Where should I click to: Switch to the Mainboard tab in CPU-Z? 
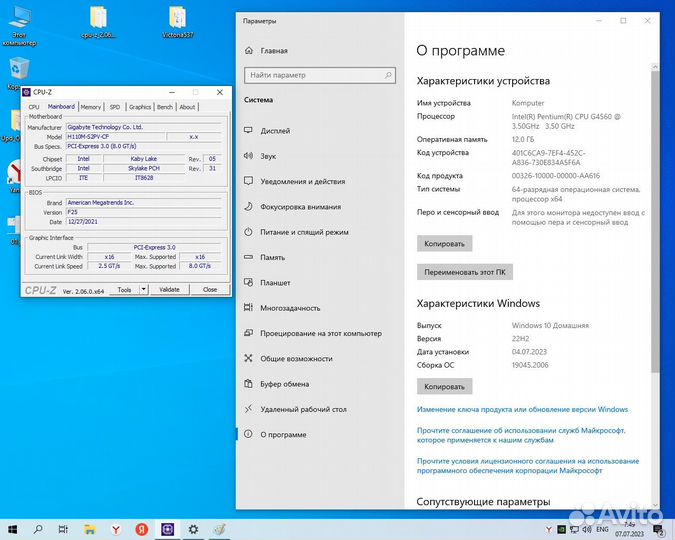click(61, 106)
